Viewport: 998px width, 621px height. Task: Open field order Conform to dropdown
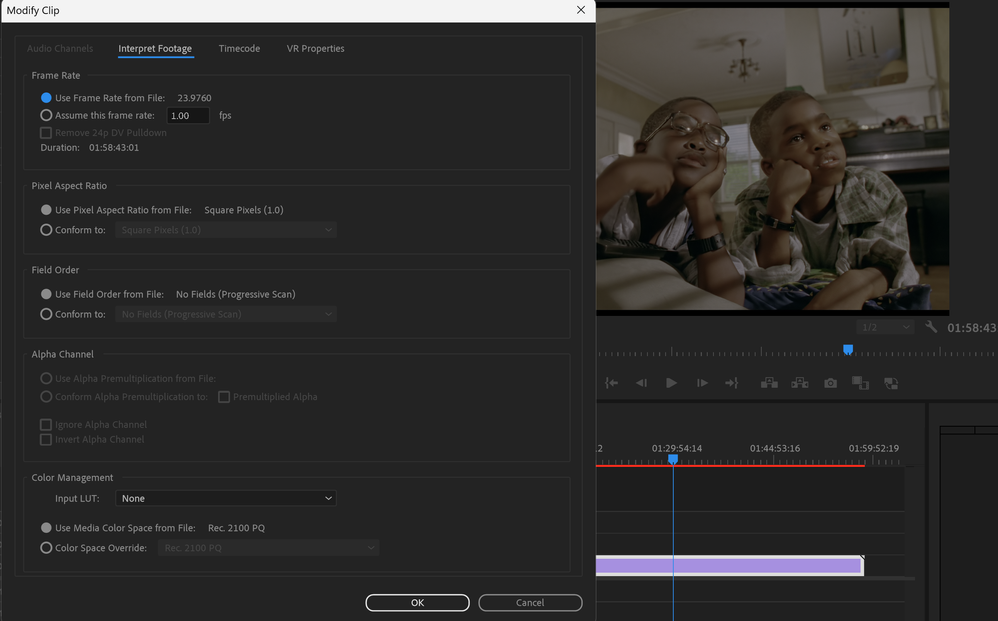click(x=226, y=314)
